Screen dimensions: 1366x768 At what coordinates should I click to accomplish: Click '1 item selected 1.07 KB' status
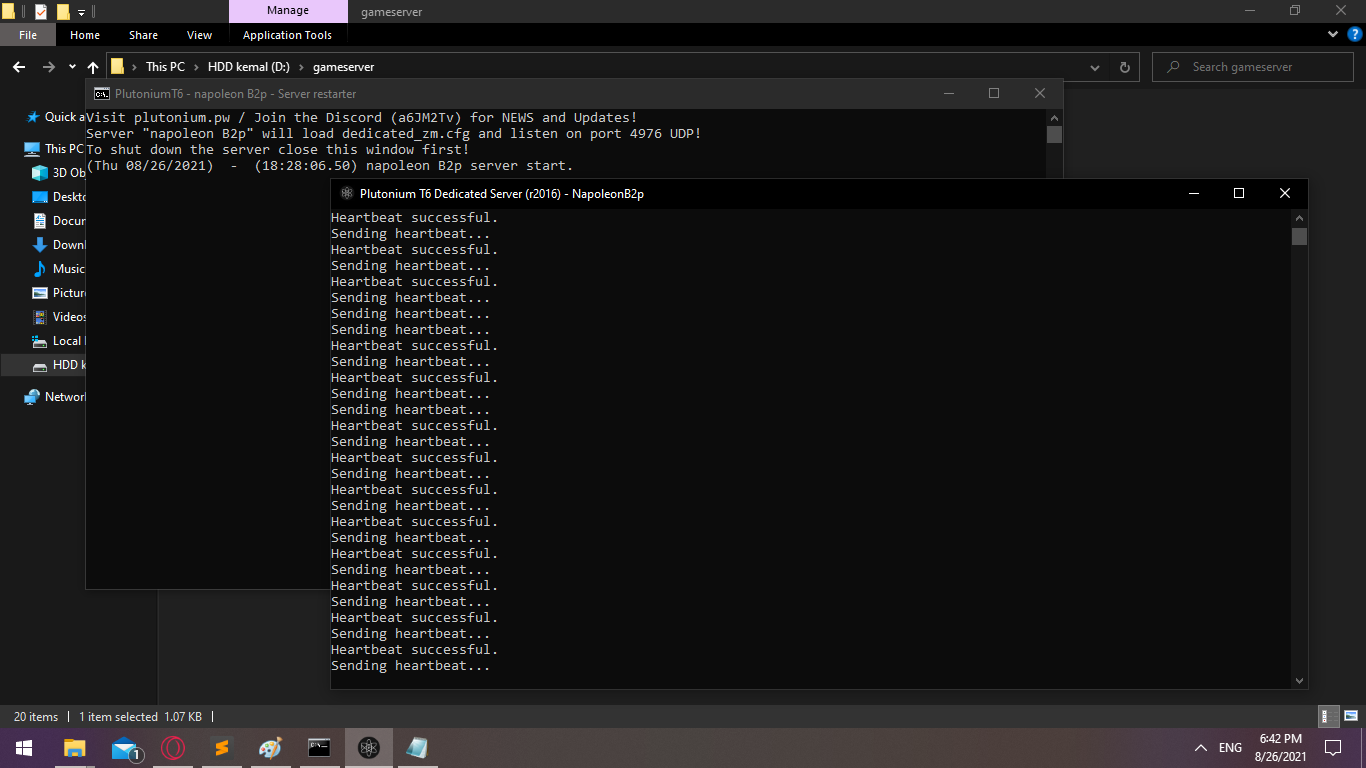tap(141, 716)
